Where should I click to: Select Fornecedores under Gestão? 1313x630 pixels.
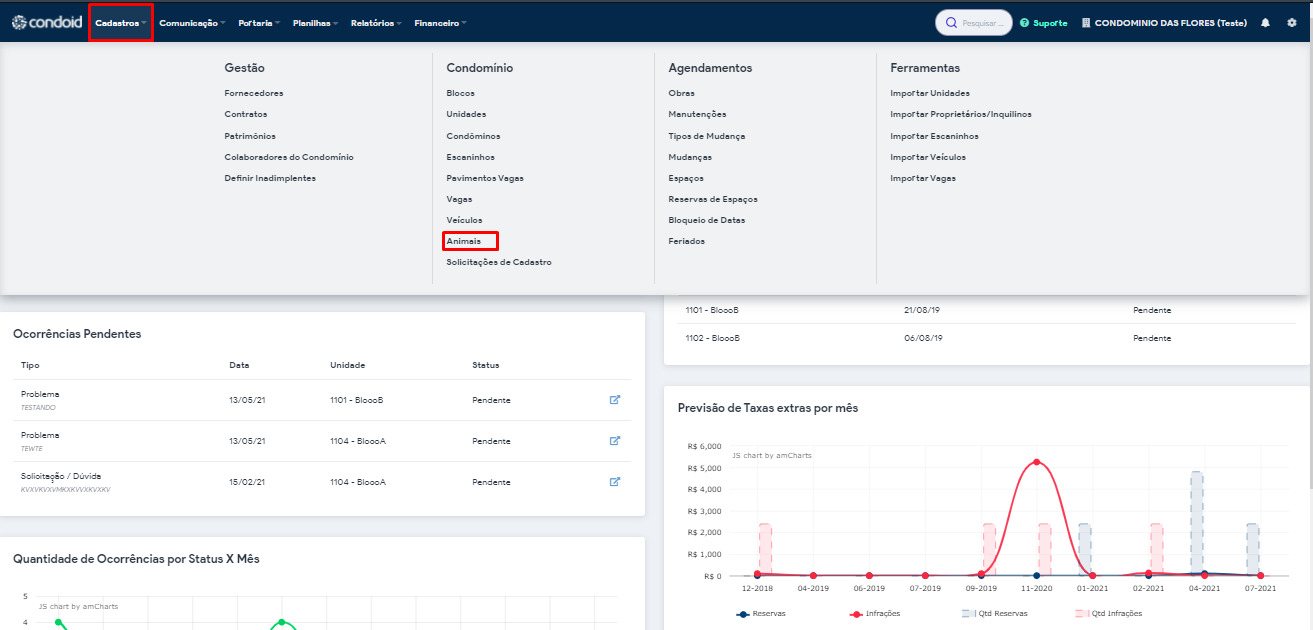click(254, 93)
